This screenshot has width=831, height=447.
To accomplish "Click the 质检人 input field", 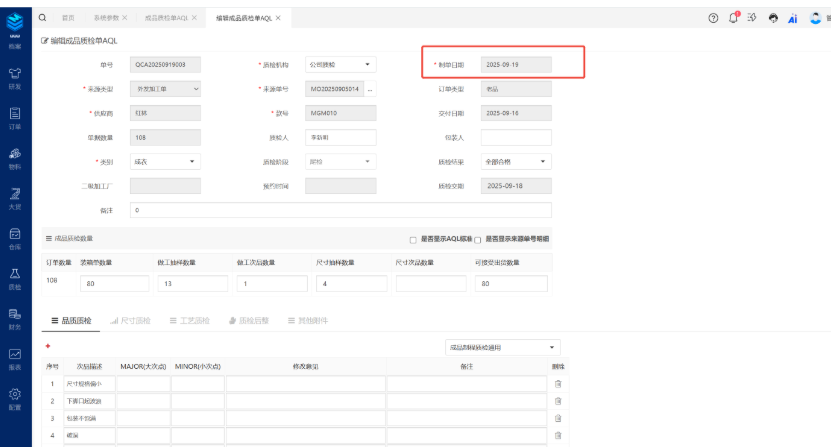I will 340,137.
